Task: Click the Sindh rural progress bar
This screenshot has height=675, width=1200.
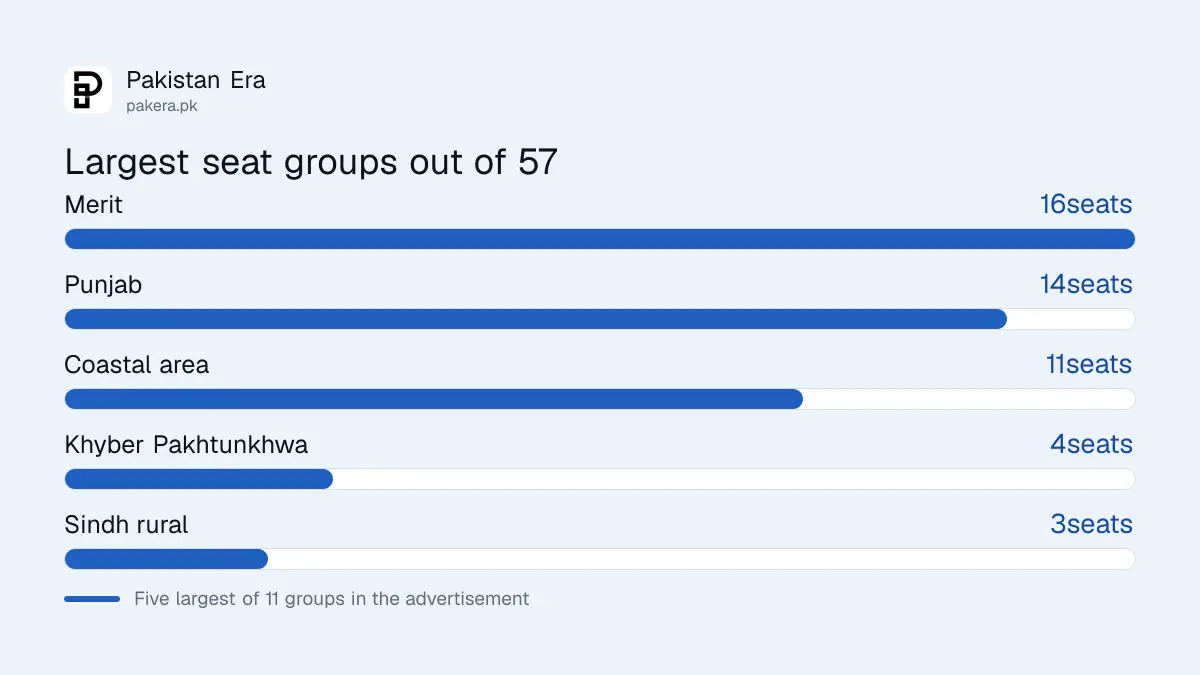Action: (x=600, y=559)
